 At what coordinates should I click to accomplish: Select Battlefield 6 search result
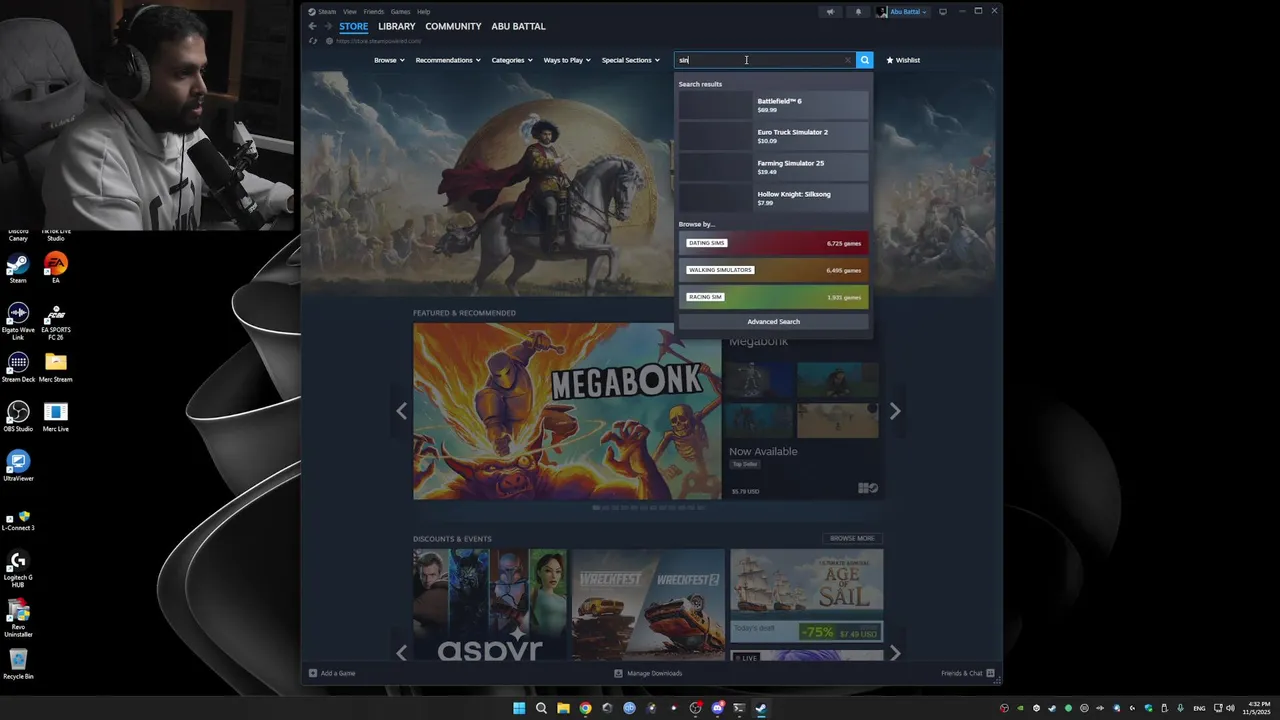click(773, 105)
